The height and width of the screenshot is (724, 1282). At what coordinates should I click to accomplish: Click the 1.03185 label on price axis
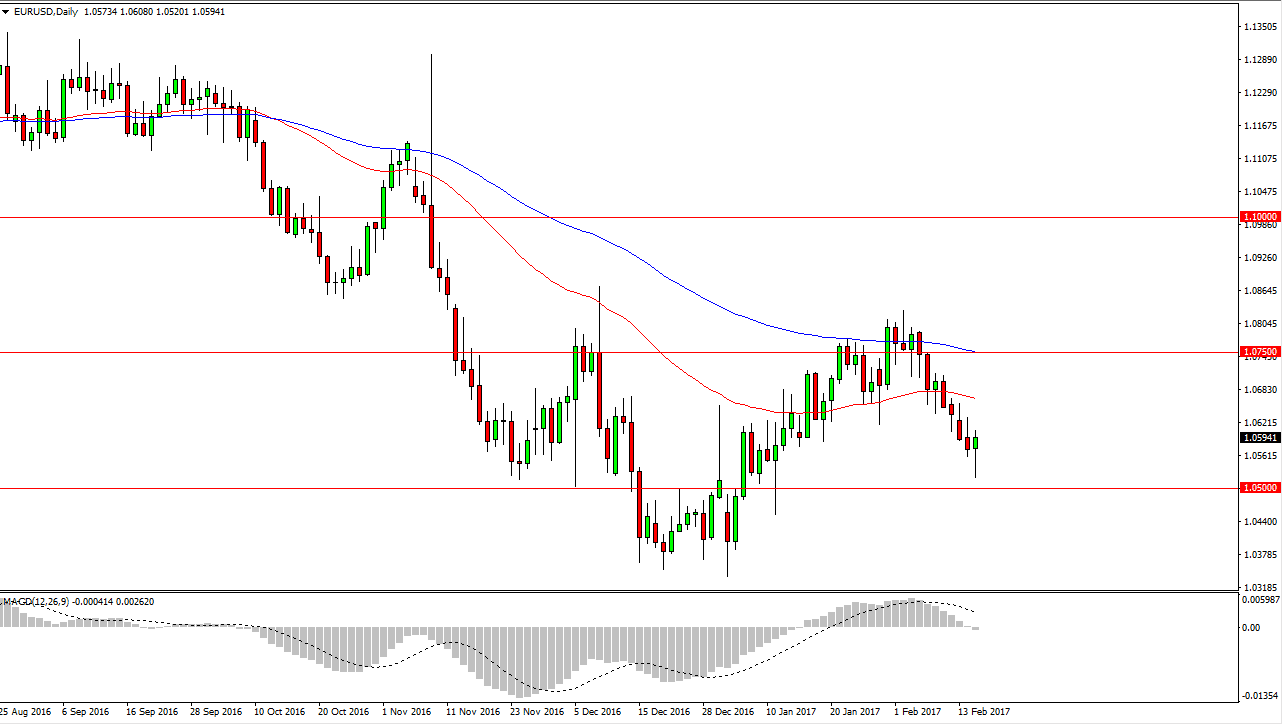point(1258,587)
